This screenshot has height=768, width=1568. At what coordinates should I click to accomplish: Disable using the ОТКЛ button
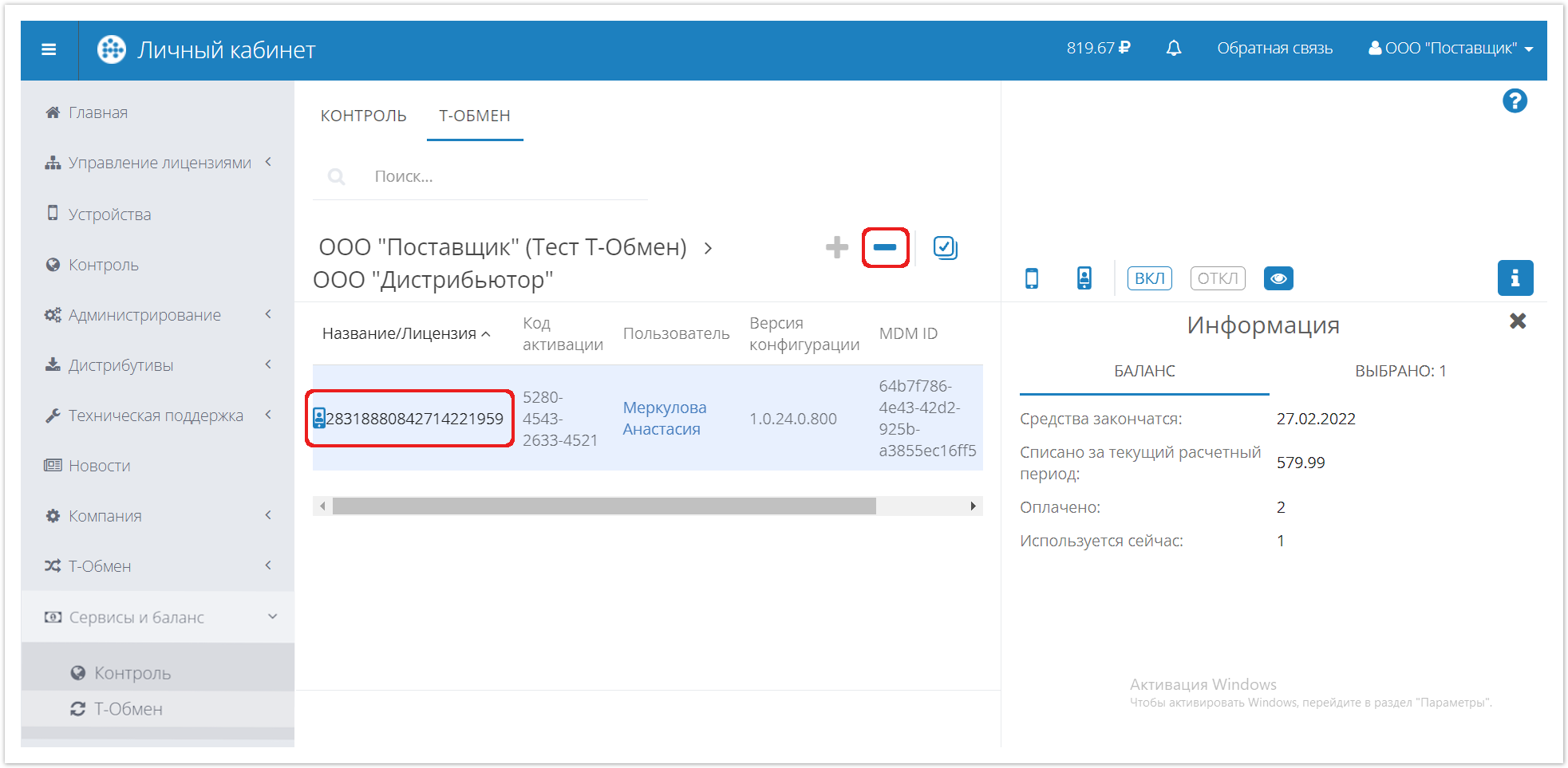click(x=1217, y=278)
